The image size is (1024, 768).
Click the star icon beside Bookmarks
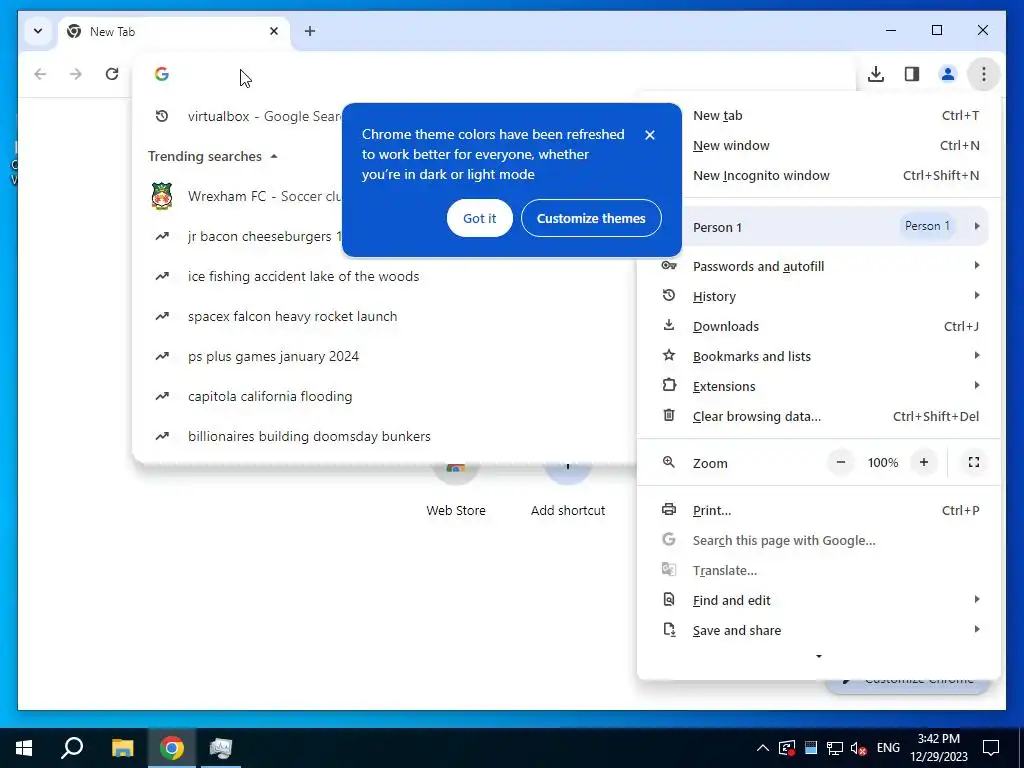669,355
